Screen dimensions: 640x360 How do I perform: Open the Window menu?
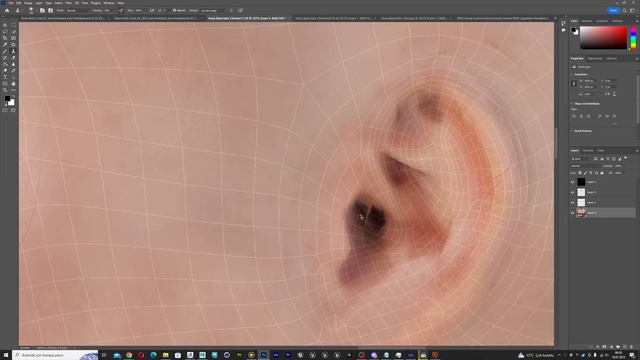109,3
